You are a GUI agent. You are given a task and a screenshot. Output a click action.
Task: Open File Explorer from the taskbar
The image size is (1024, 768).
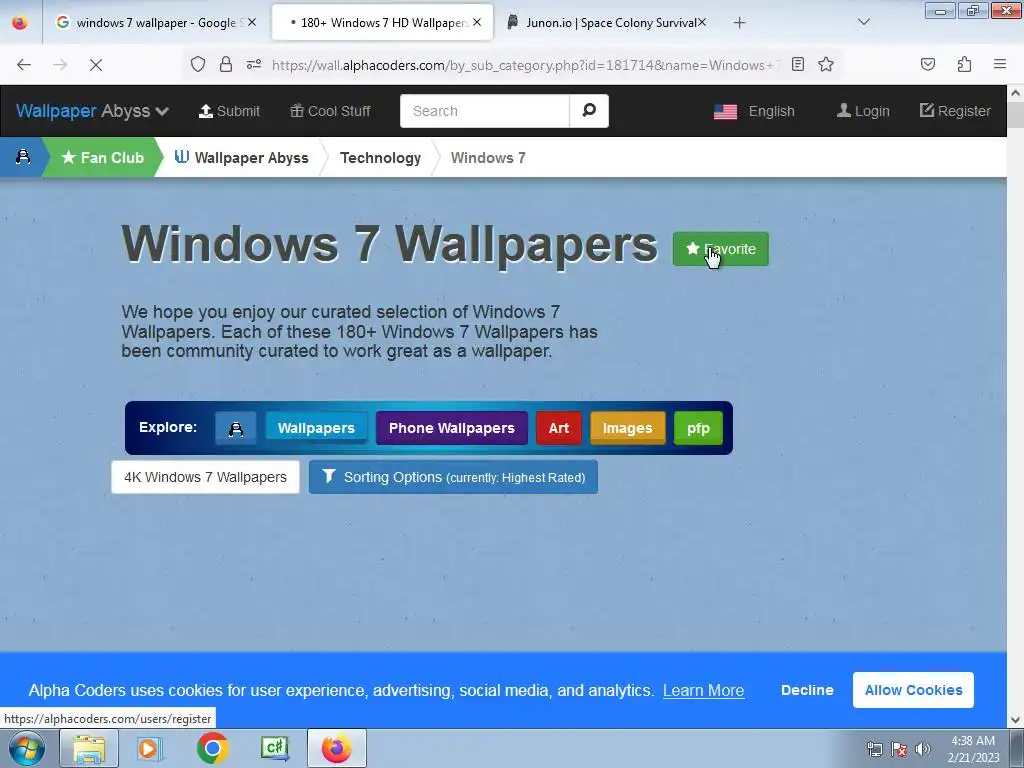[89, 748]
